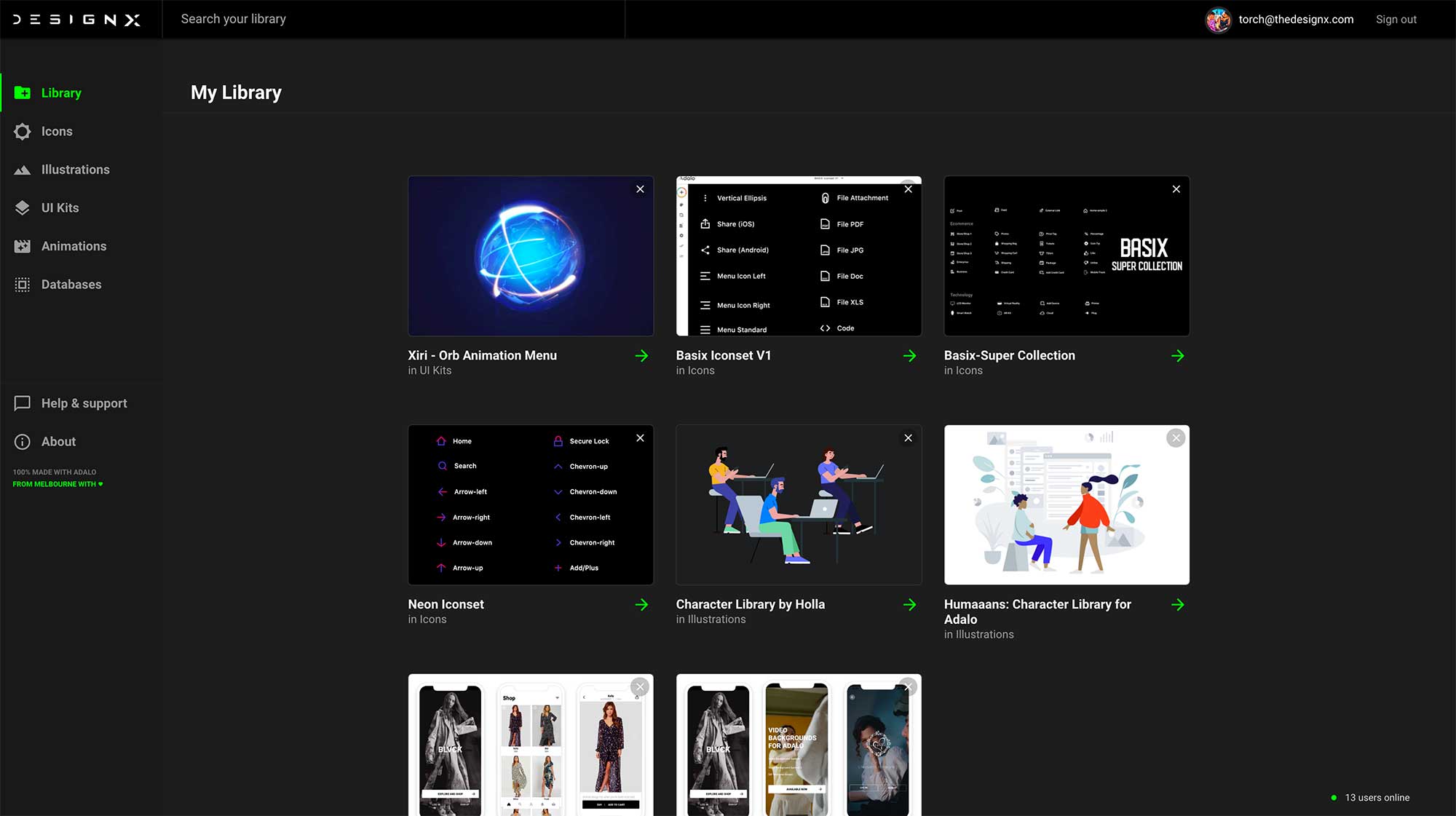
Task: Click the DESIGNX logo
Action: pyautogui.click(x=76, y=20)
